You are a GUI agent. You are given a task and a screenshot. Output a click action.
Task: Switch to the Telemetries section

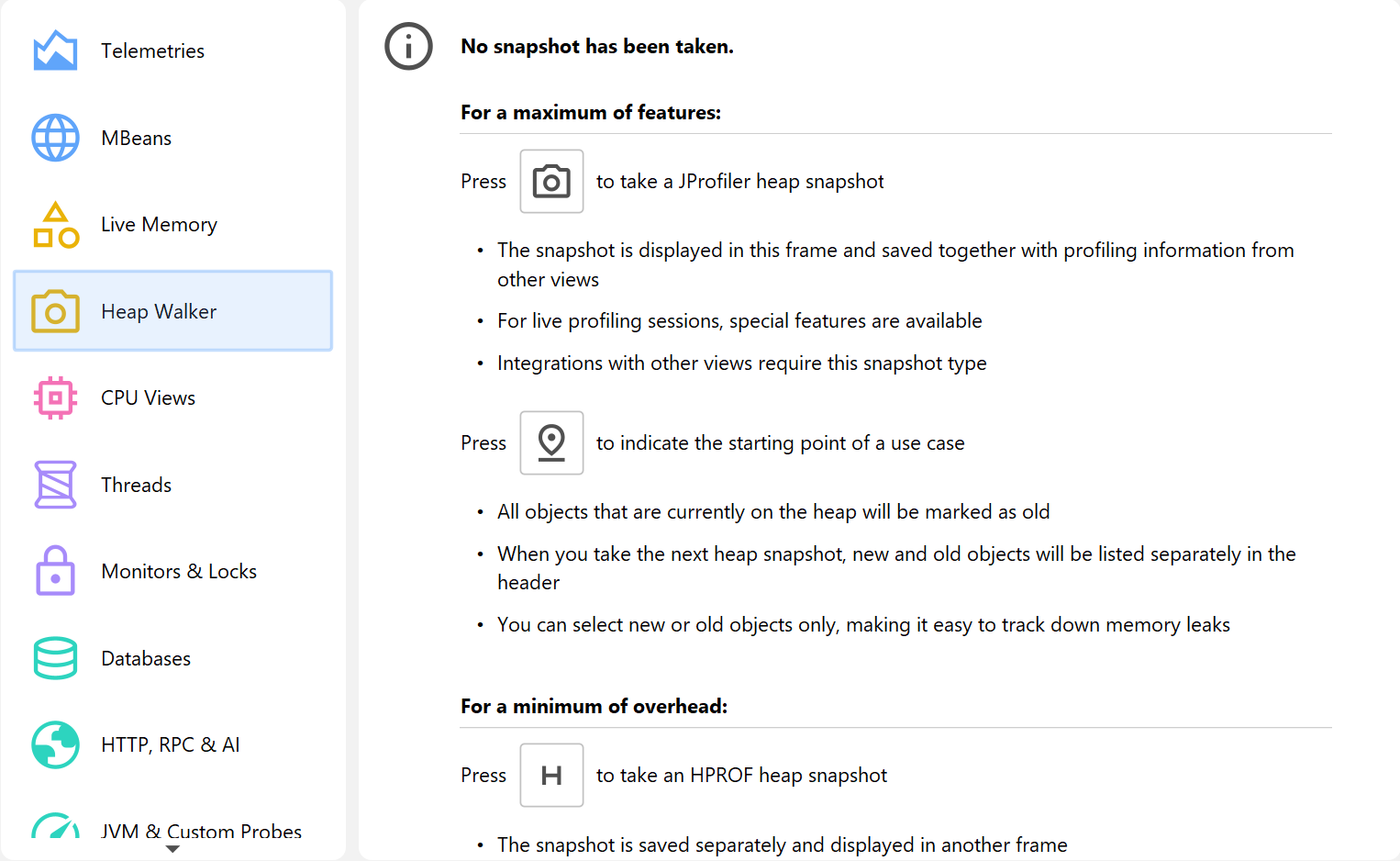coord(152,51)
